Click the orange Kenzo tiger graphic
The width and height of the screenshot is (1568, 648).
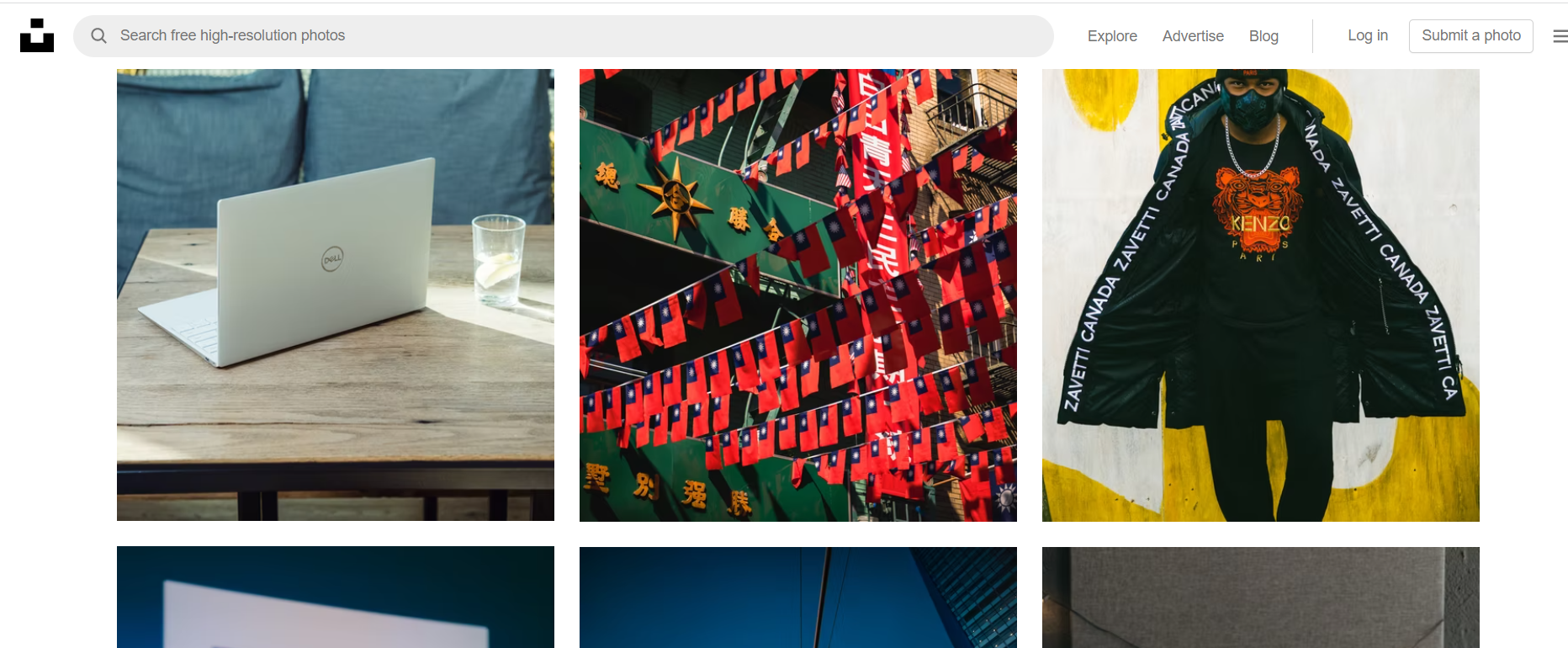point(1258,209)
